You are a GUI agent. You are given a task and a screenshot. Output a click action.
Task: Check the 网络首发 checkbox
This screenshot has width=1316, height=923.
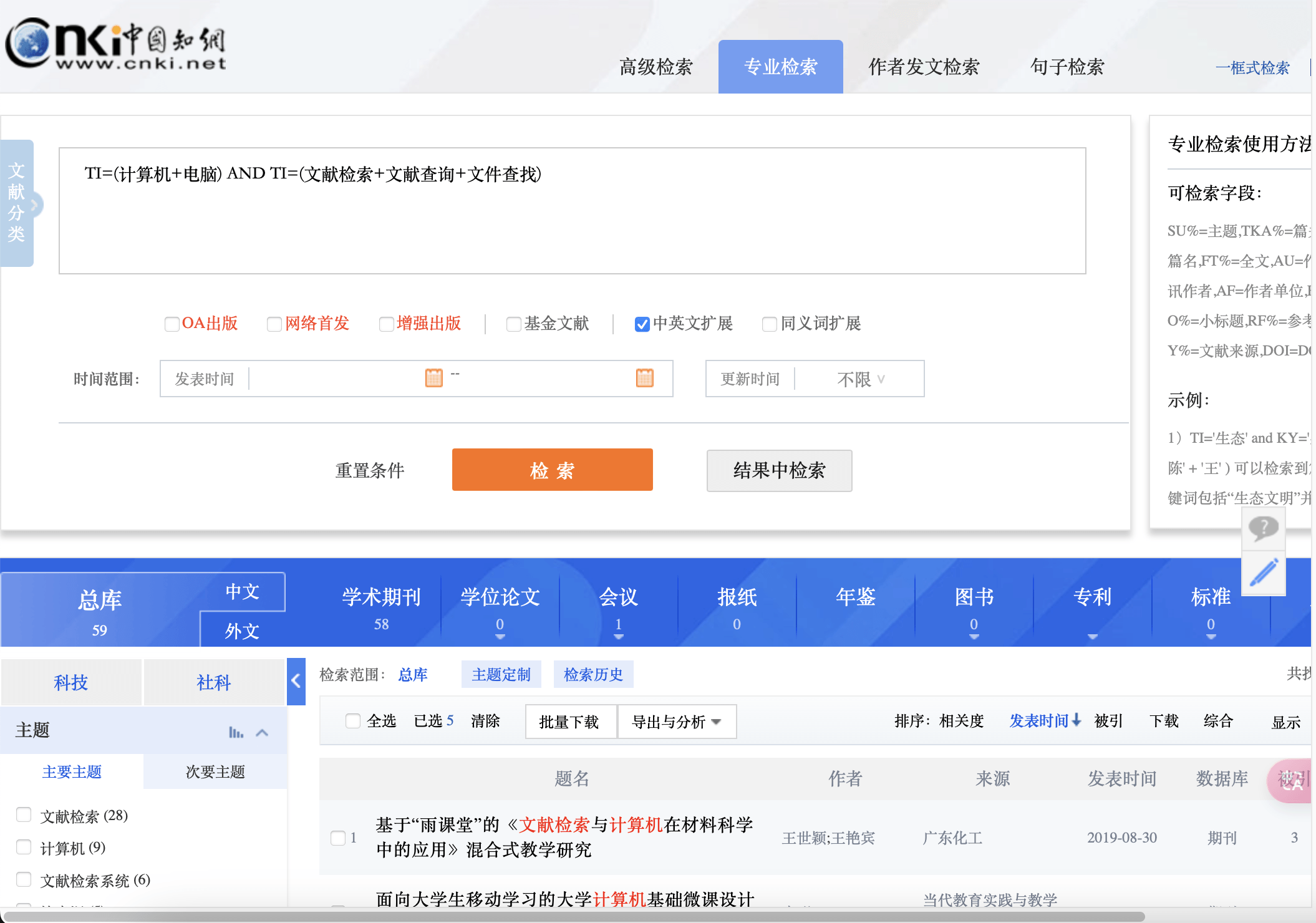click(x=274, y=324)
